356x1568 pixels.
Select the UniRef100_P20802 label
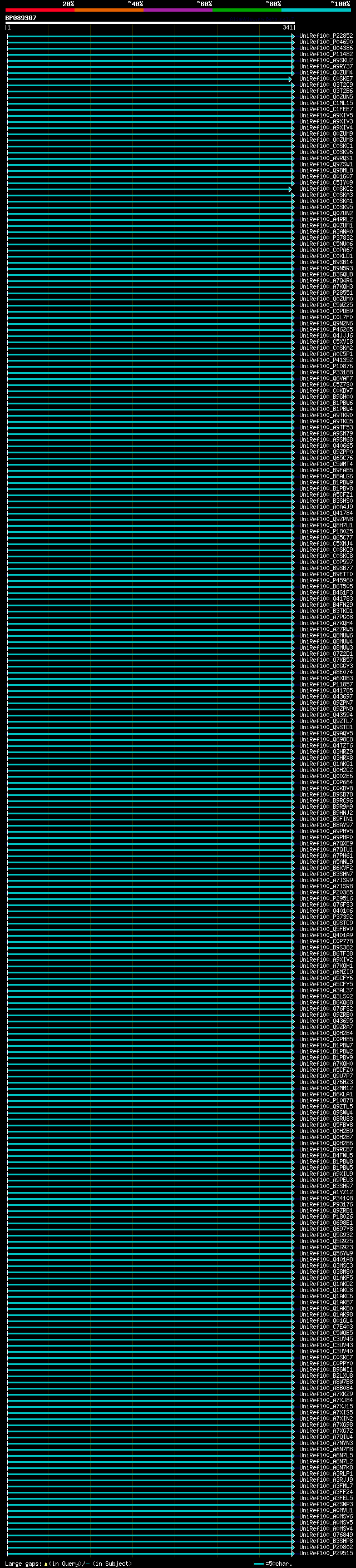point(326,1547)
